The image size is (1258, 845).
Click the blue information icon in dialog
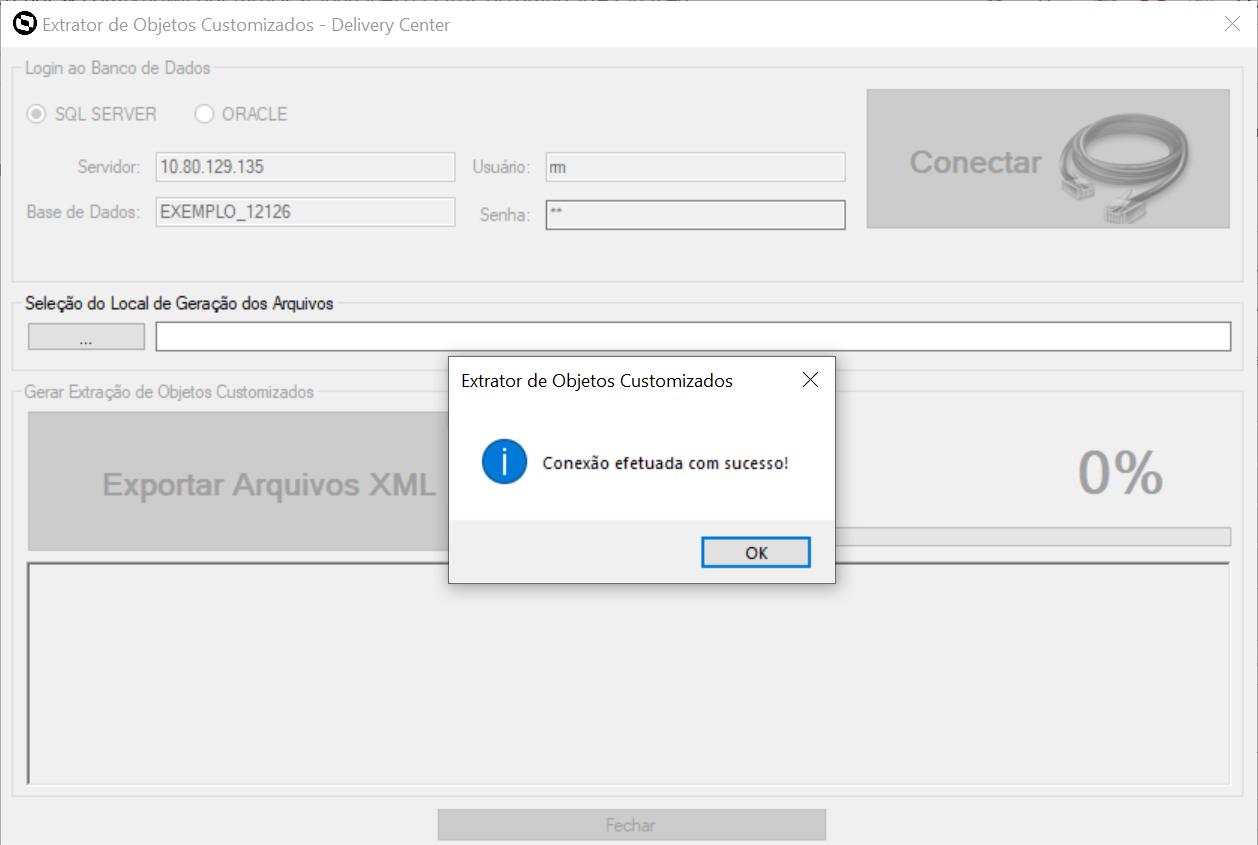coord(504,462)
